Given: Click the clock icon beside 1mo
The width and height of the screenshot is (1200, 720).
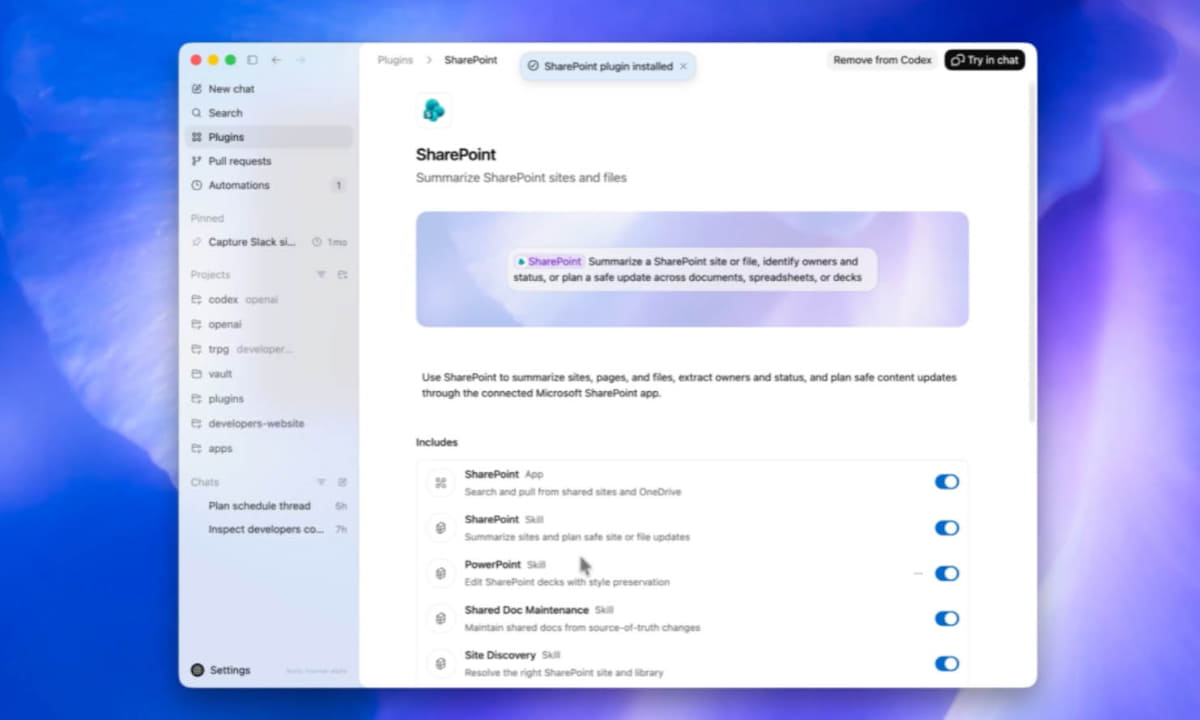Looking at the screenshot, I should [317, 242].
